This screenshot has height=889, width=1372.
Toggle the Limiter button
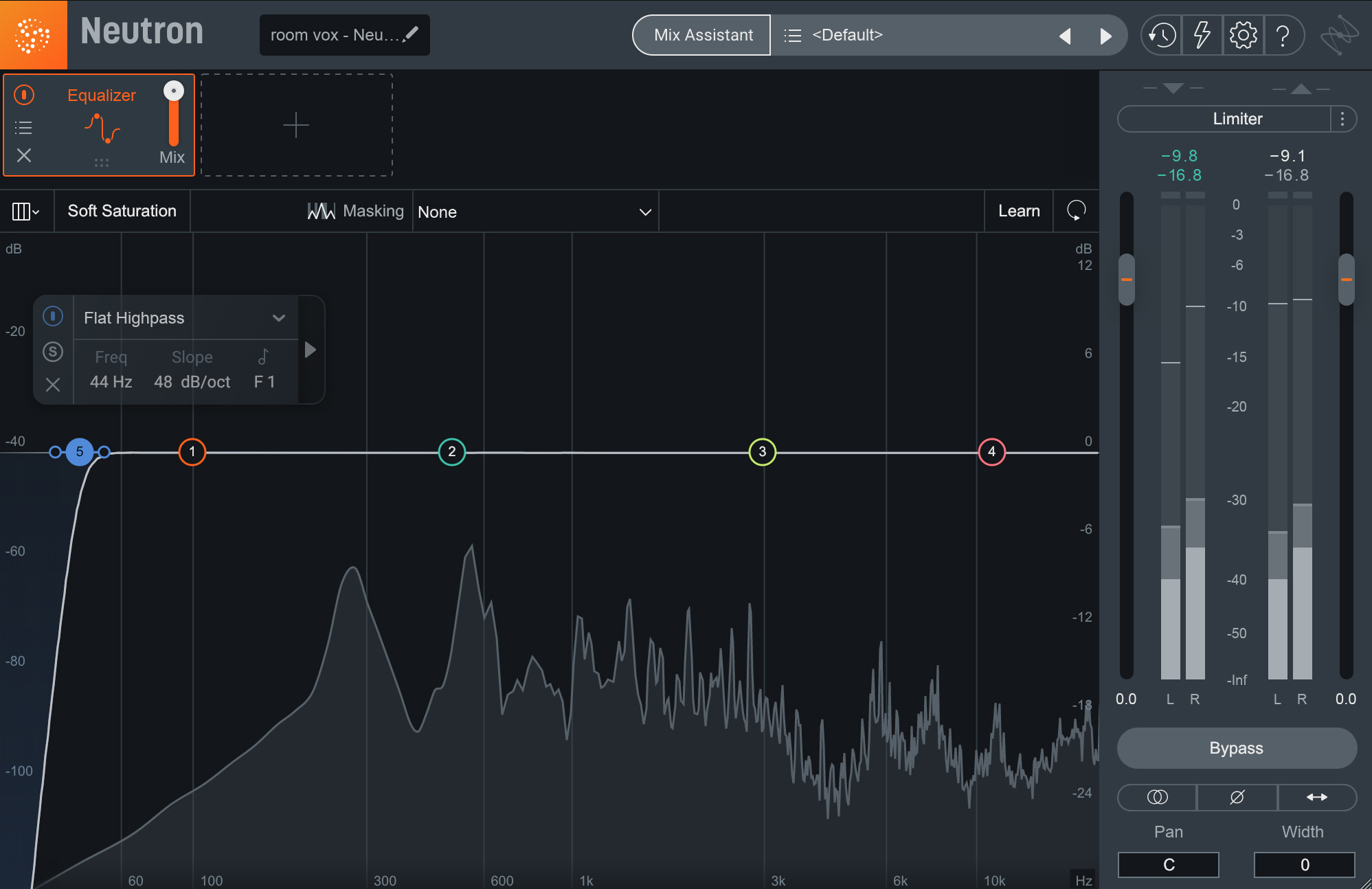1224,119
